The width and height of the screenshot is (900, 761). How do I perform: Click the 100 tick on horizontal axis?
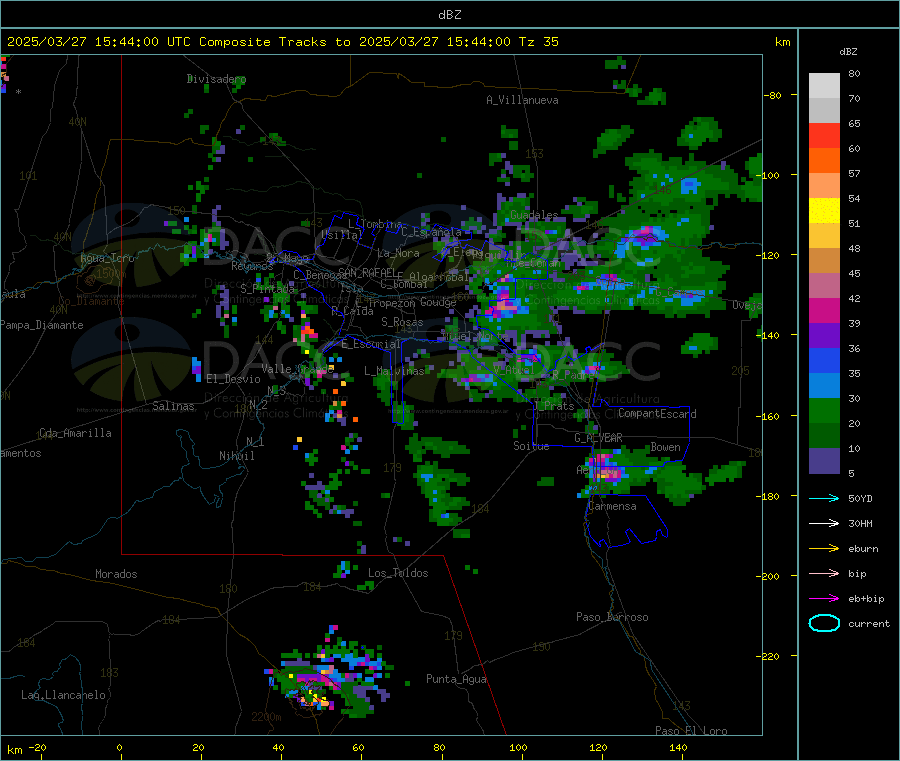tap(518, 747)
